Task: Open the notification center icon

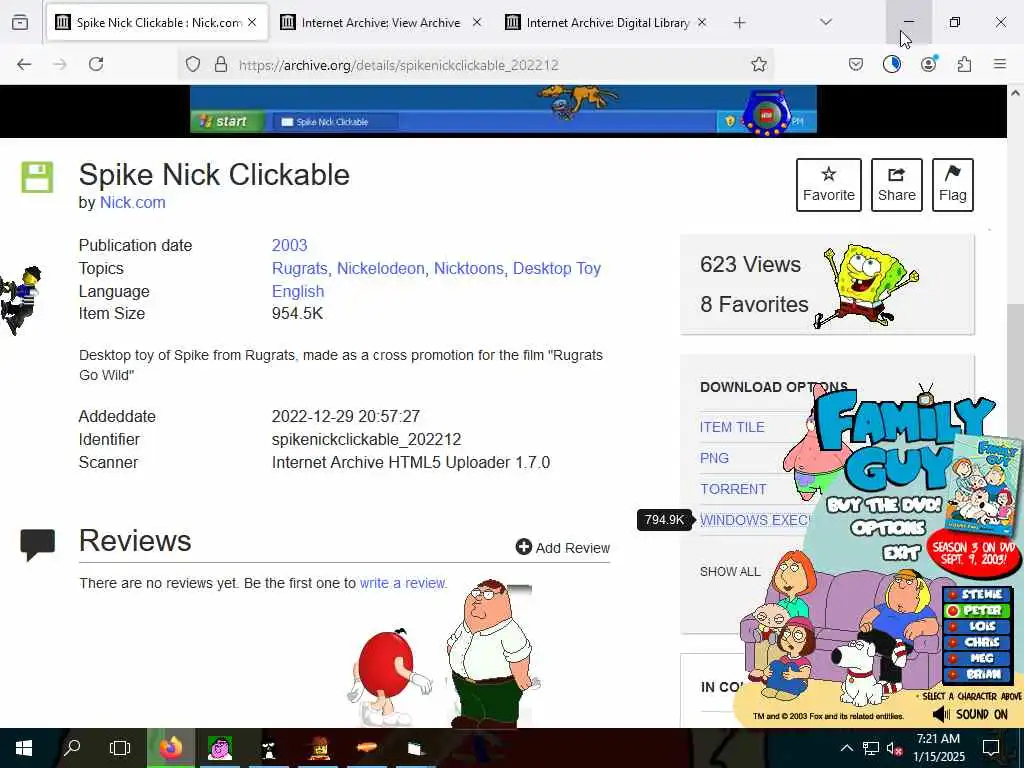Action: point(991,748)
